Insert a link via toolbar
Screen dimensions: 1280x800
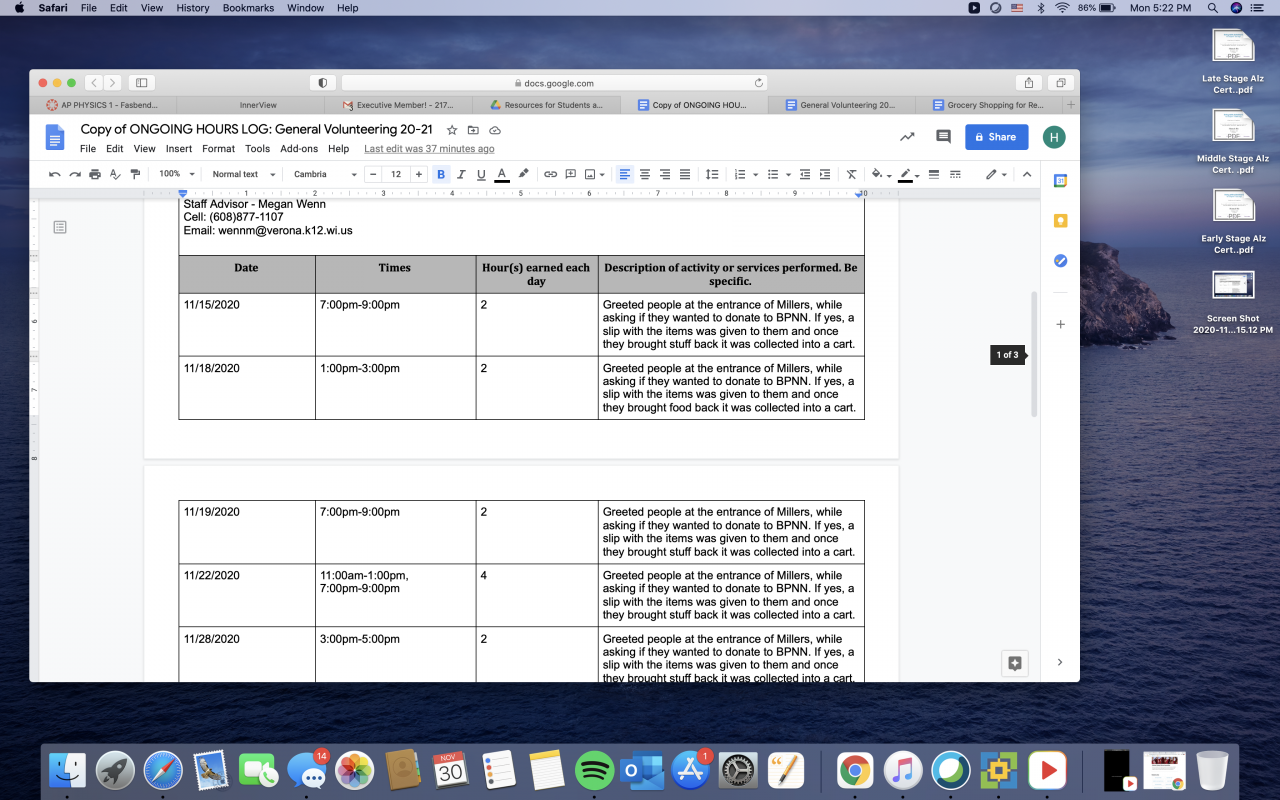[550, 174]
